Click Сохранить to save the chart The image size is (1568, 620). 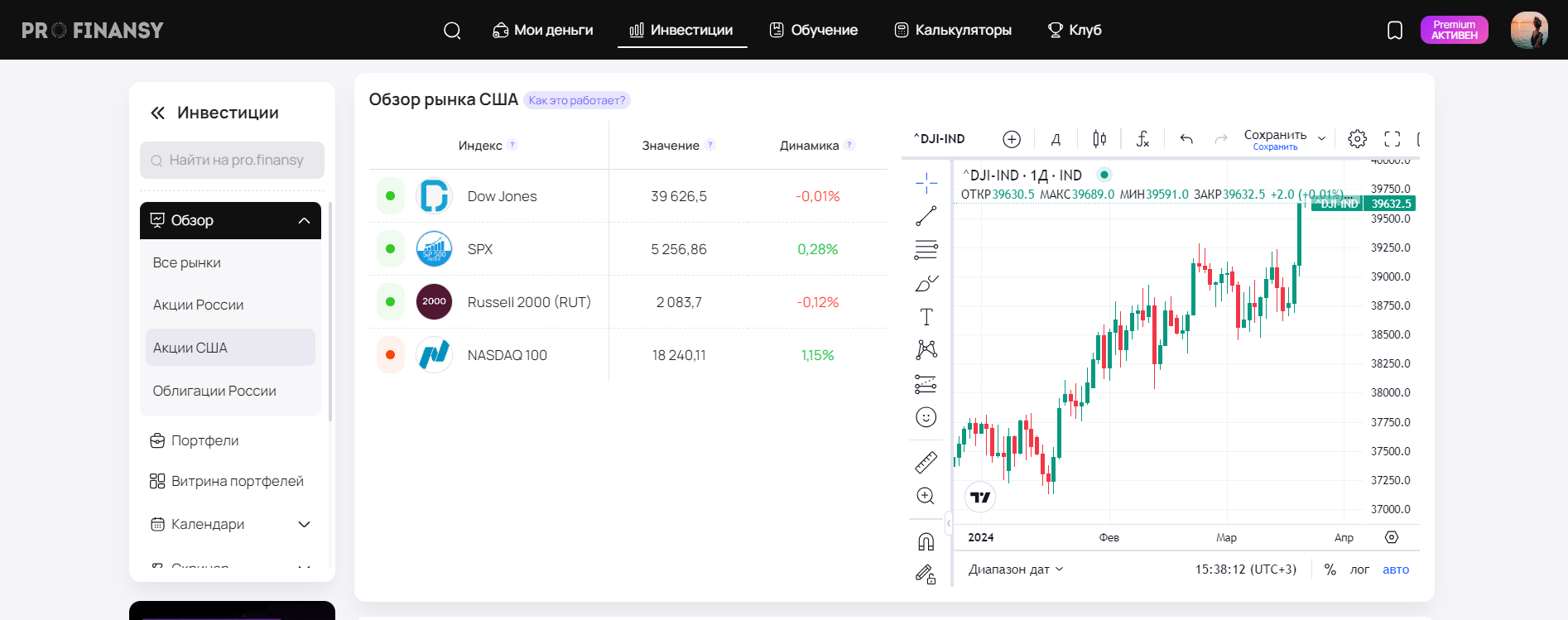click(x=1275, y=139)
